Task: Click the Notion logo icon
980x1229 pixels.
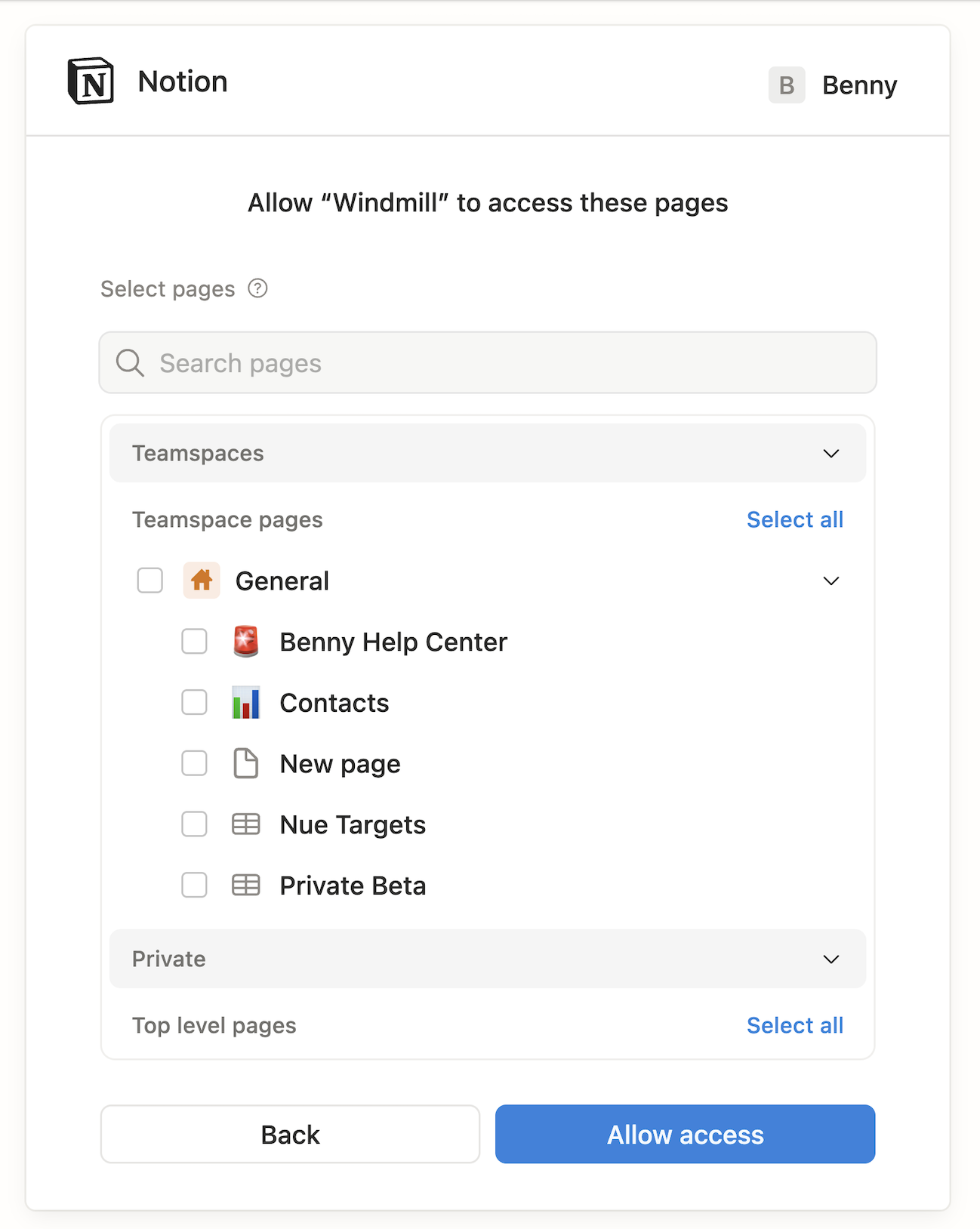Action: coord(91,81)
